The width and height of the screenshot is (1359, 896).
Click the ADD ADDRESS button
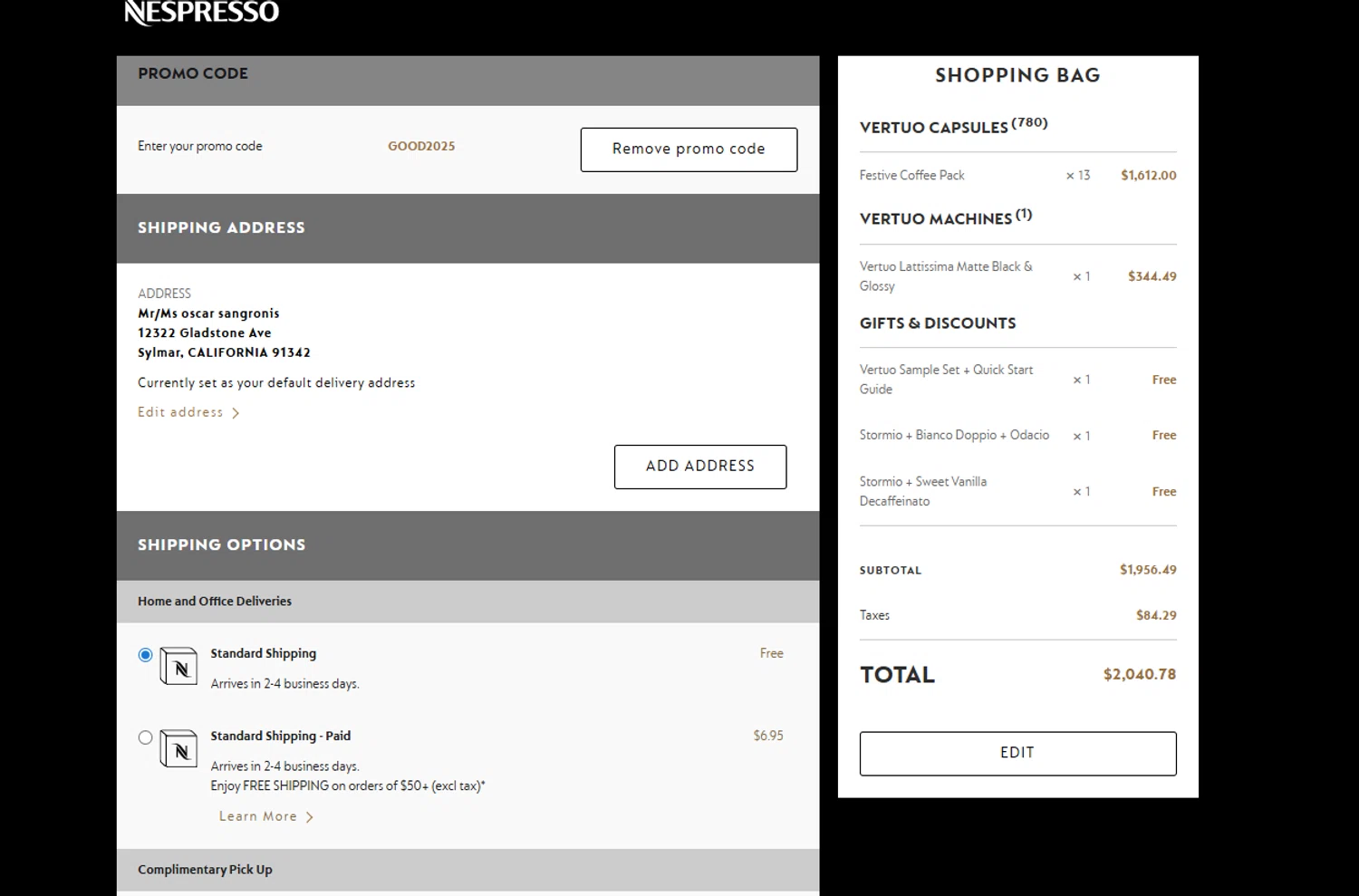[700, 467]
